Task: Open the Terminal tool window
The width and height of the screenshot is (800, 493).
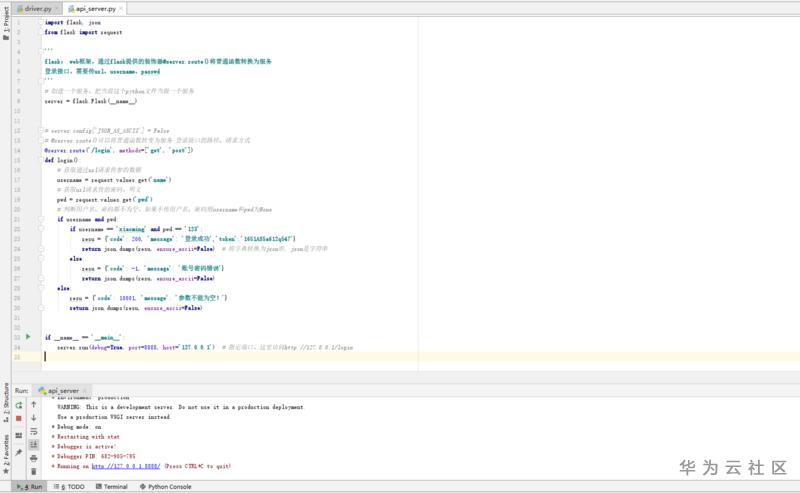Action: 112,487
